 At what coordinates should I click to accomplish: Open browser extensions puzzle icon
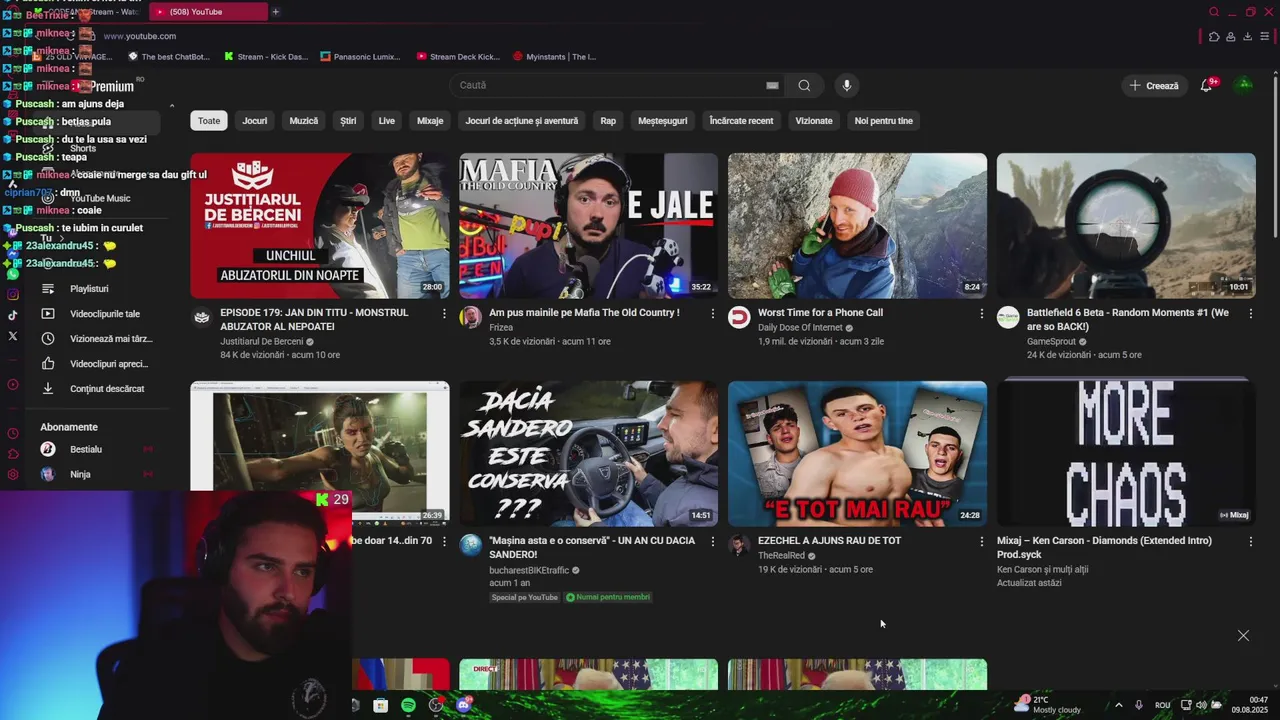pyautogui.click(x=1213, y=37)
